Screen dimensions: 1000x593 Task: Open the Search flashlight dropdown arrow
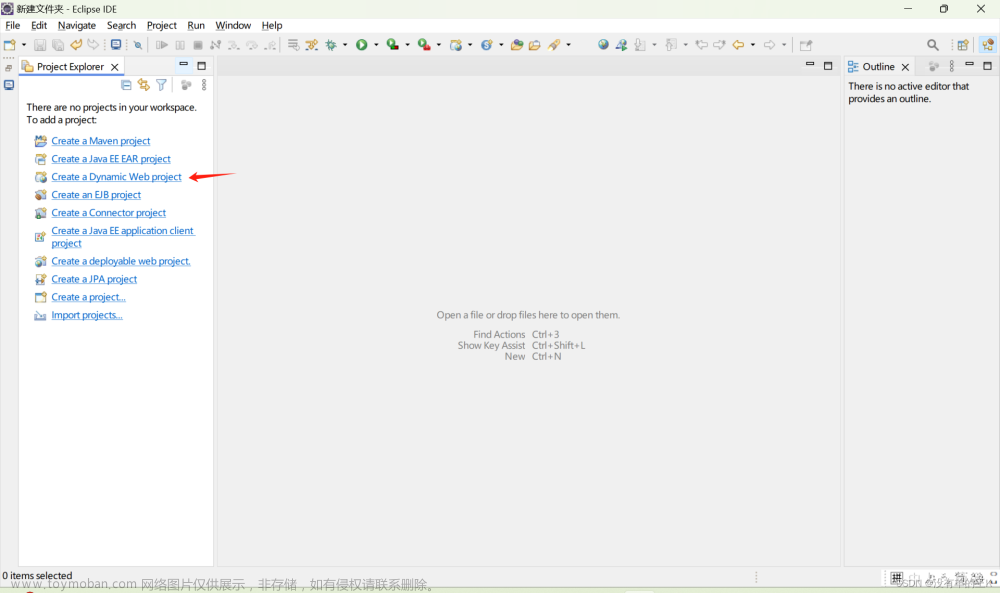coord(569,45)
